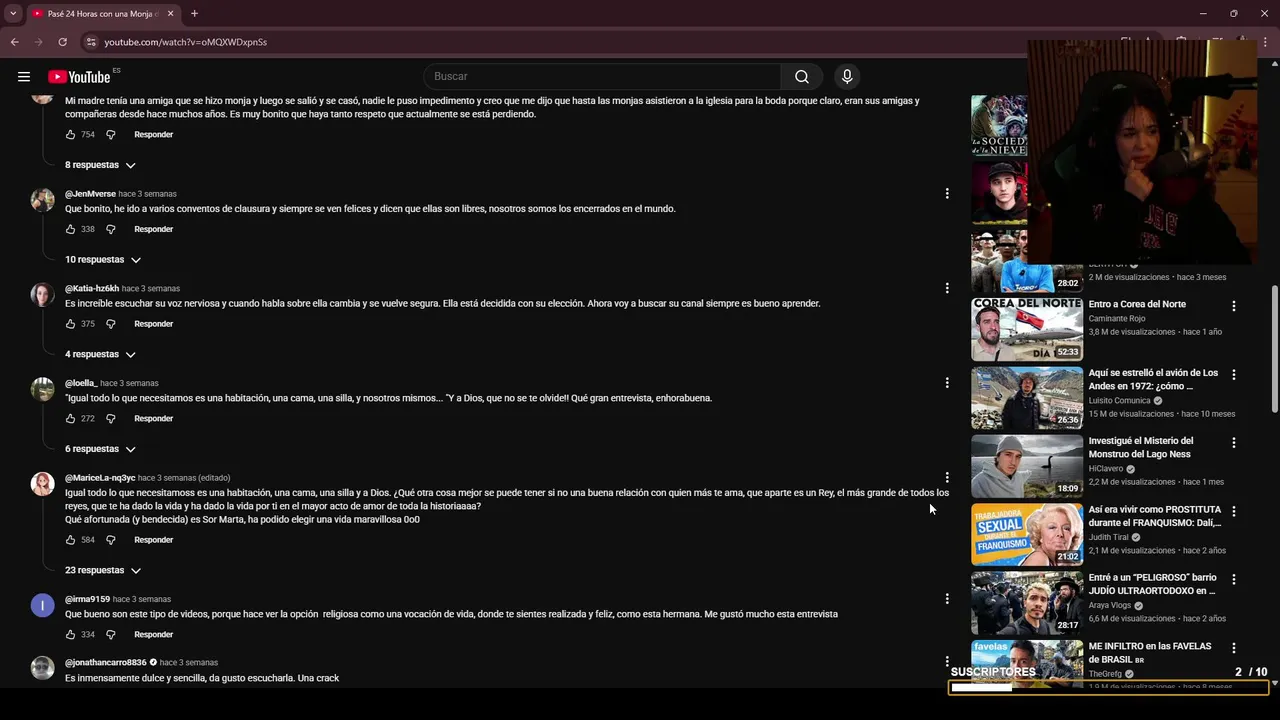The width and height of the screenshot is (1280, 720).
Task: Like @irma9159's comment
Action: [70, 635]
